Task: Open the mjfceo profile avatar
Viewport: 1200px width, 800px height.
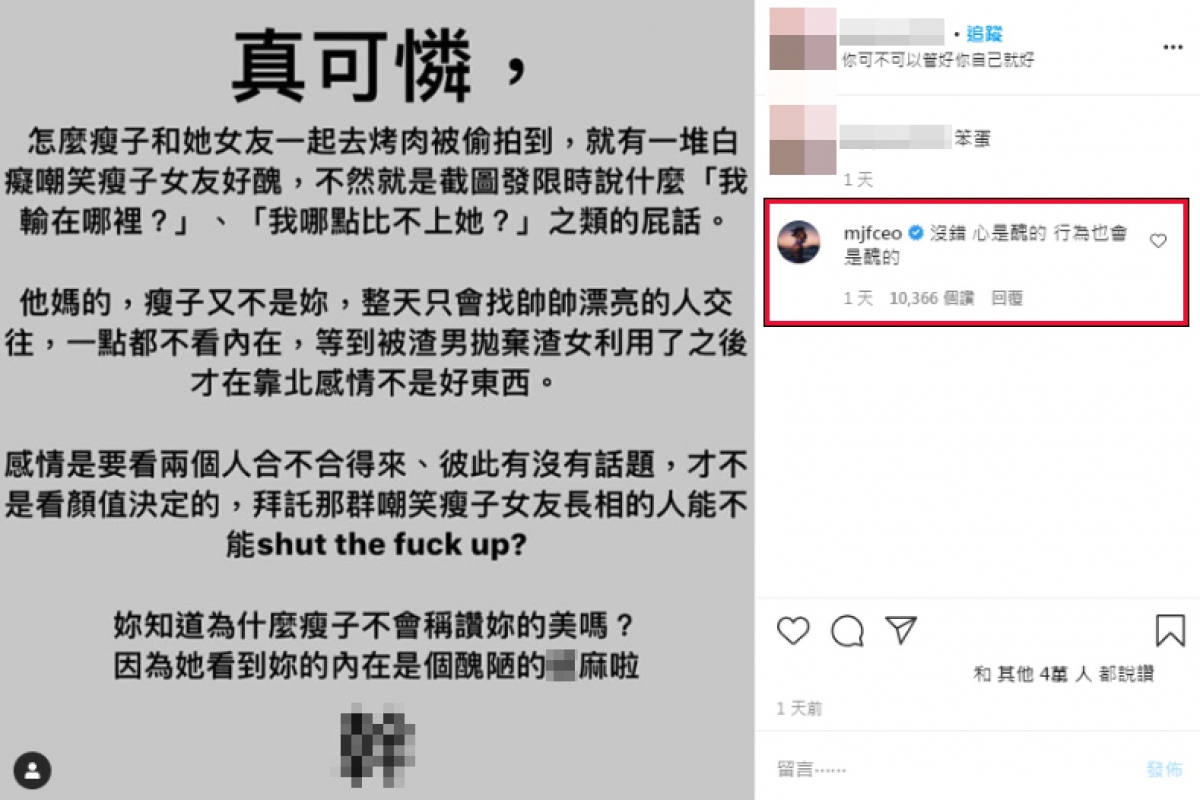Action: pos(798,243)
